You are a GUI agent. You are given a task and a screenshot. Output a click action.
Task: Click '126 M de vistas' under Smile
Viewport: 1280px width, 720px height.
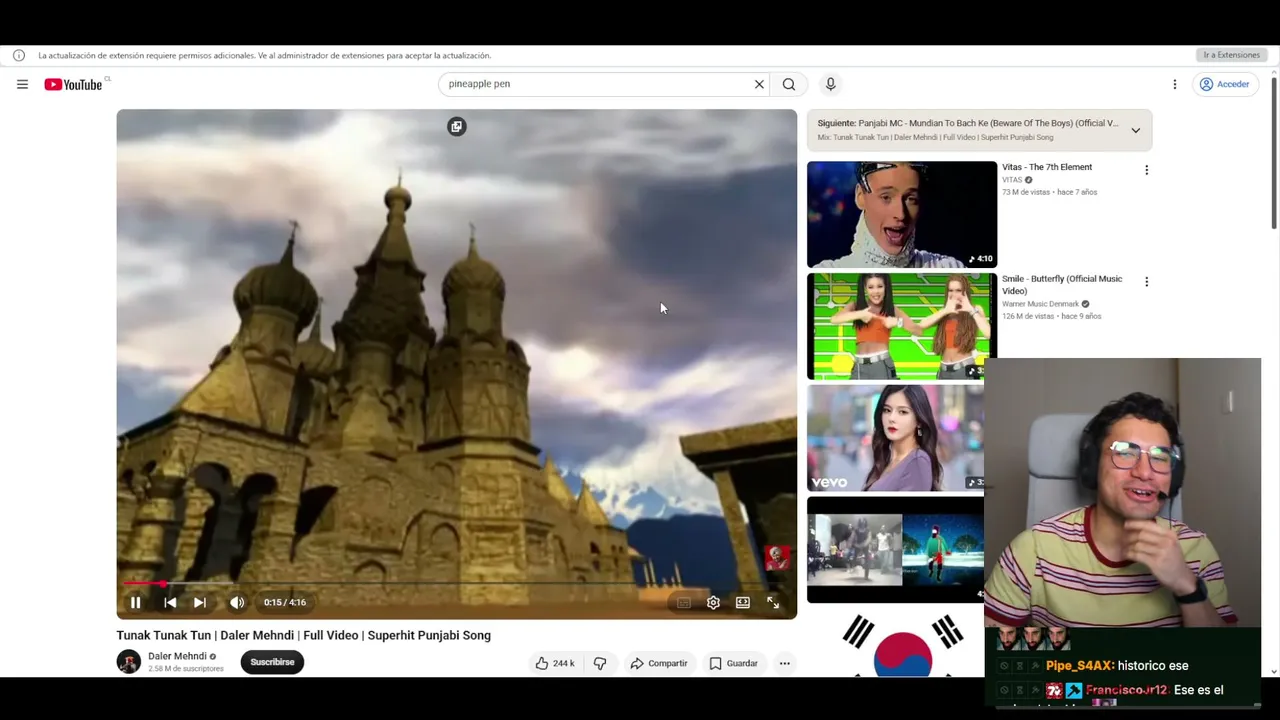(1029, 316)
